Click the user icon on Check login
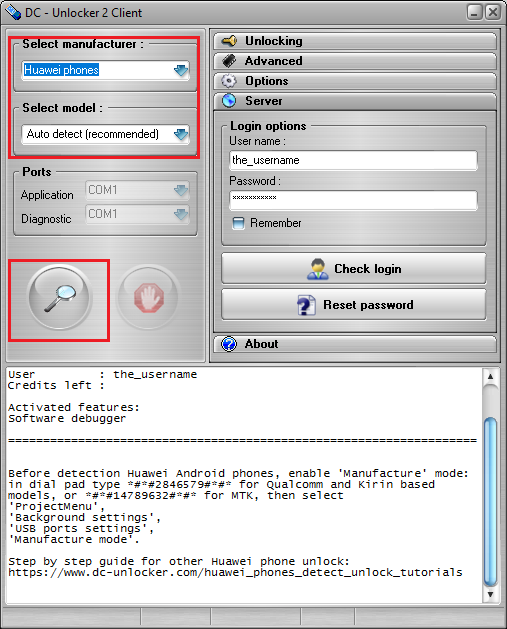 (x=318, y=269)
